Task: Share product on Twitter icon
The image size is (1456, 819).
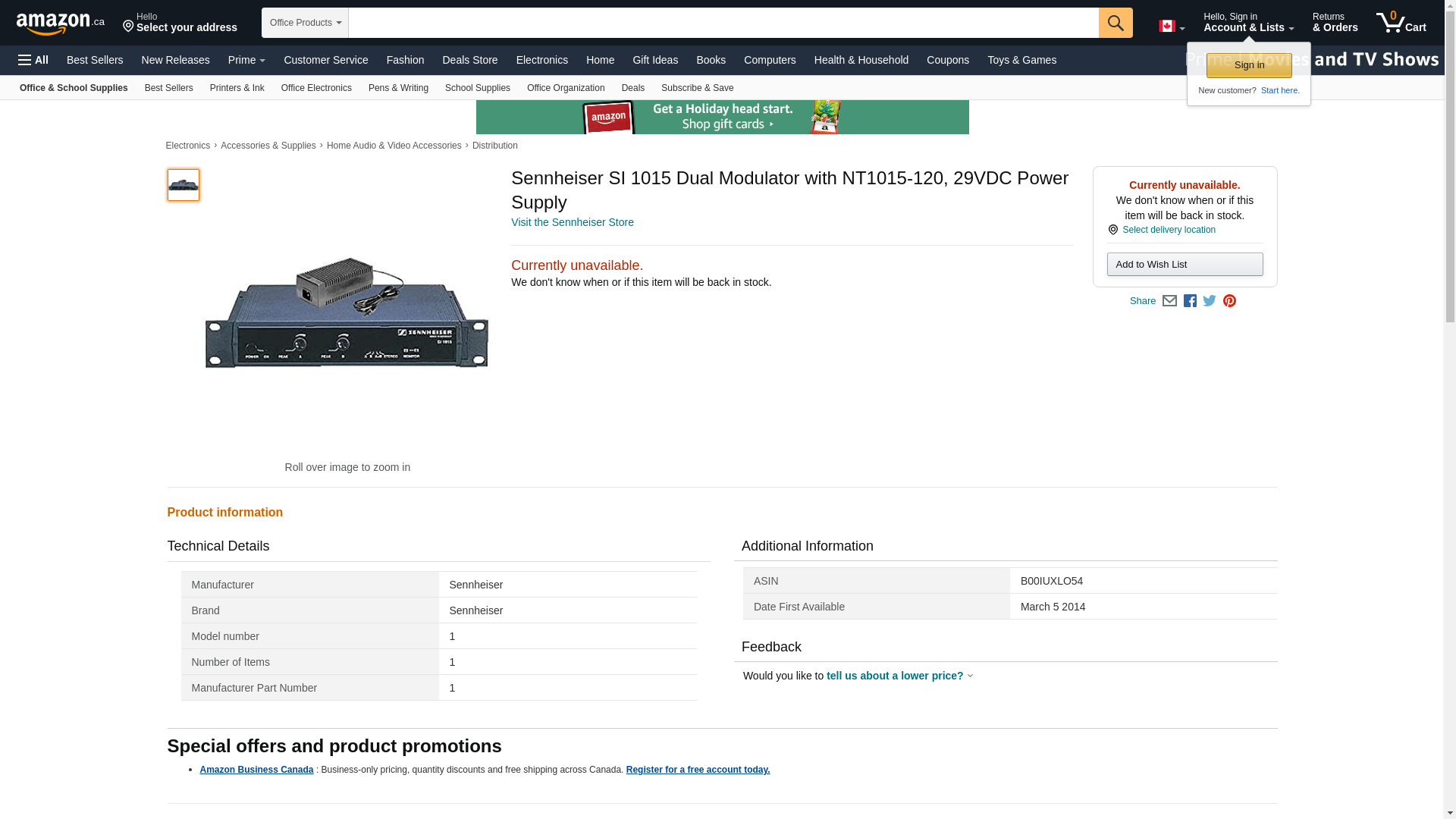Action: 1210,301
